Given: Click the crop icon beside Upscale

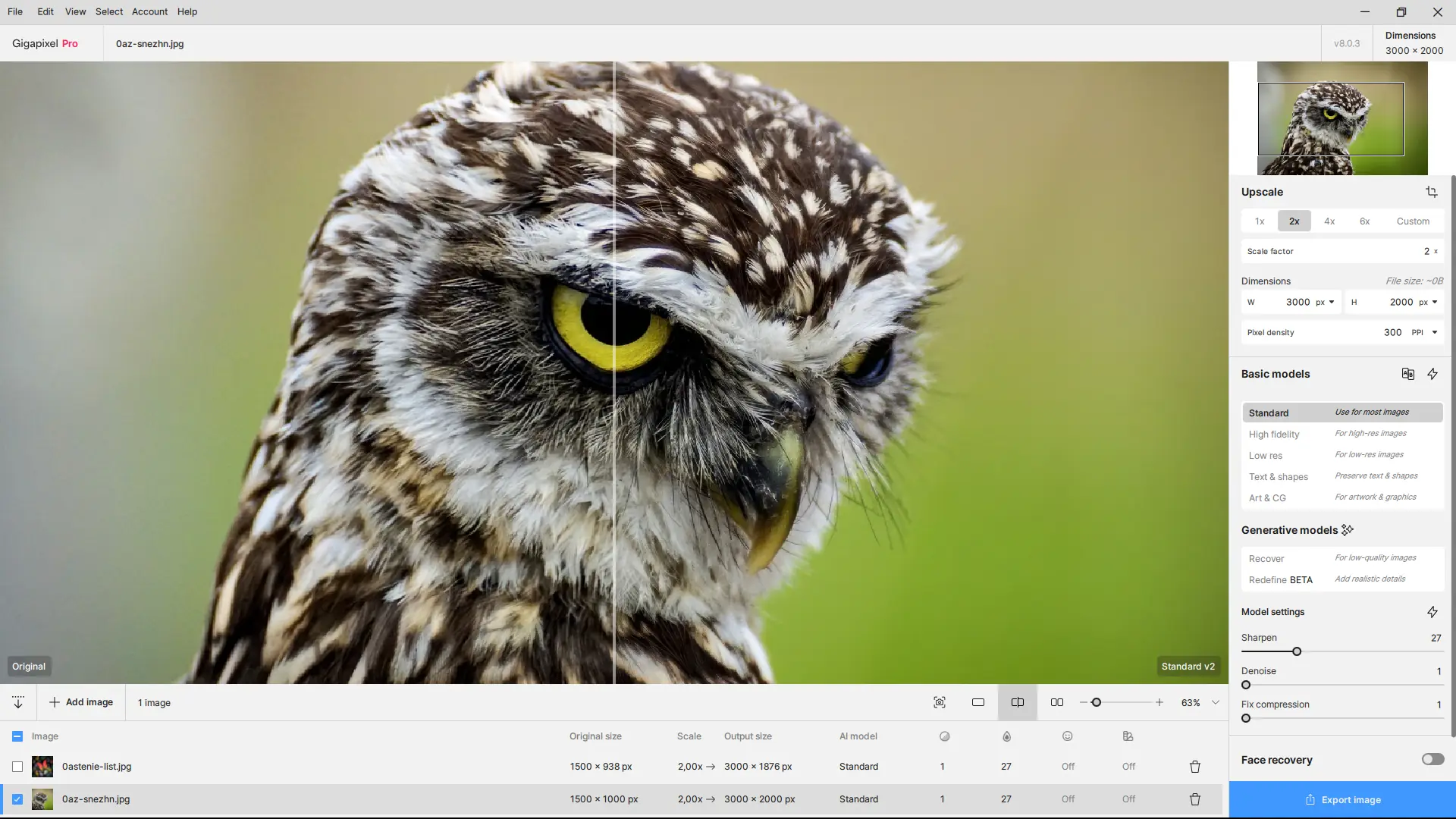Looking at the screenshot, I should point(1431,192).
